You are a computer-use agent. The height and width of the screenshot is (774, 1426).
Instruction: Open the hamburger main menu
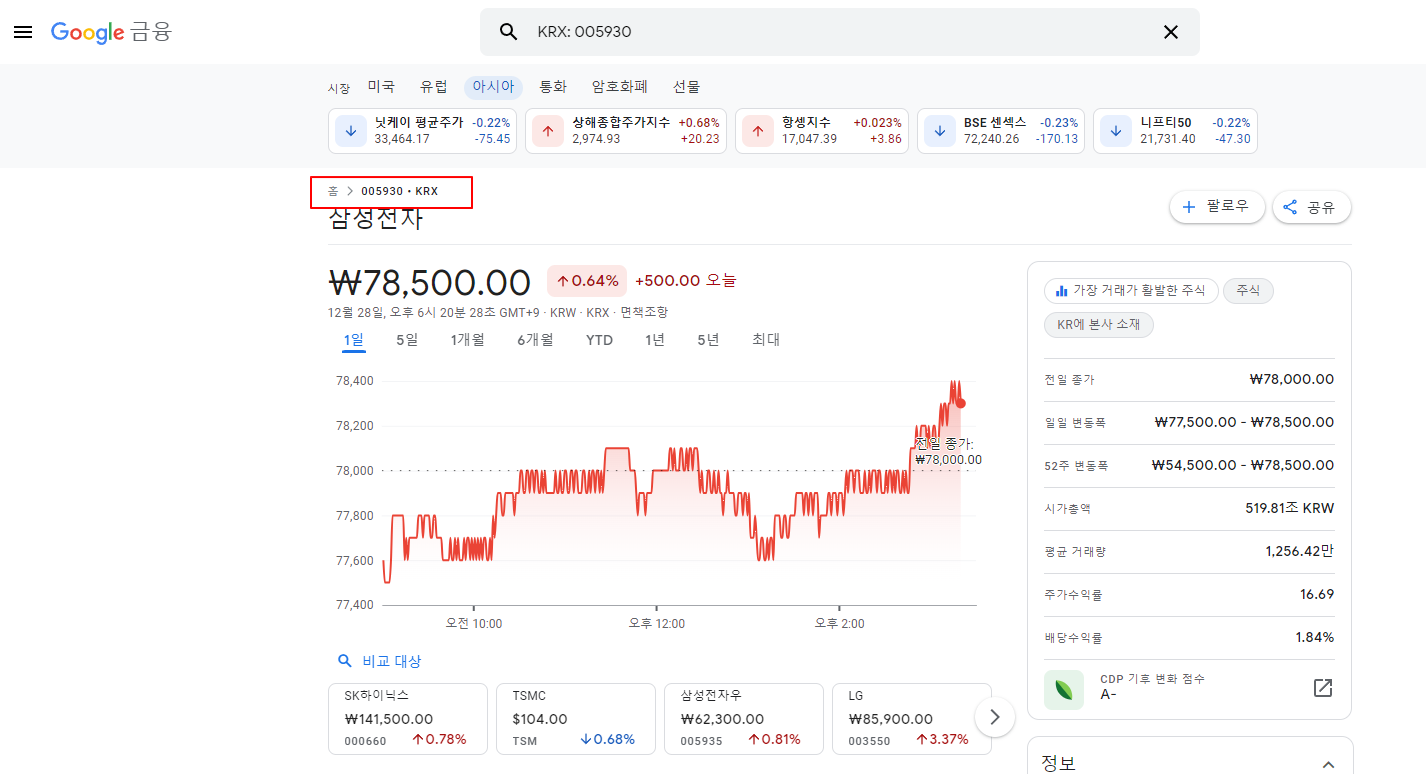pyautogui.click(x=23, y=32)
